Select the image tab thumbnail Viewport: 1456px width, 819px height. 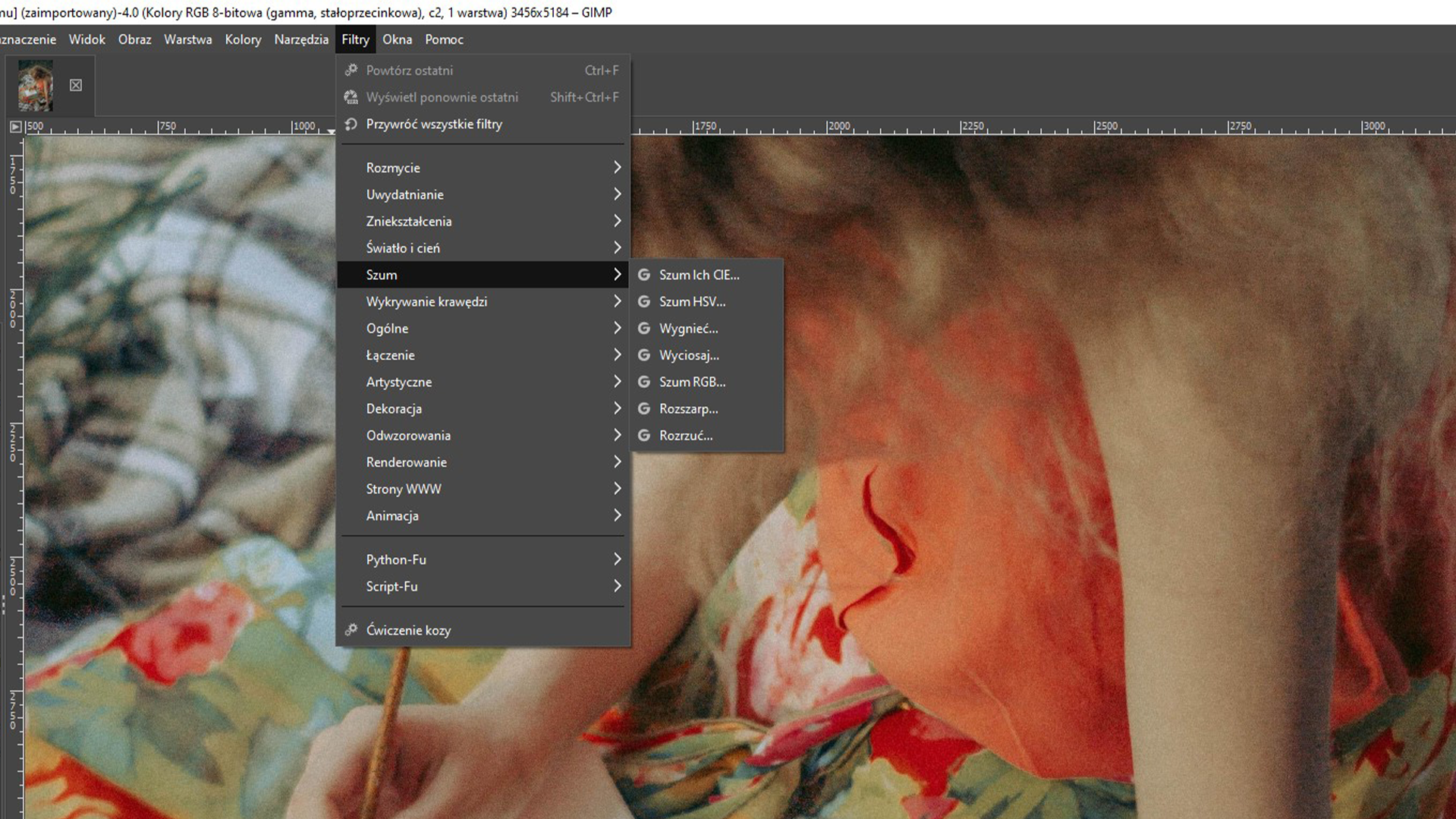pyautogui.click(x=36, y=86)
